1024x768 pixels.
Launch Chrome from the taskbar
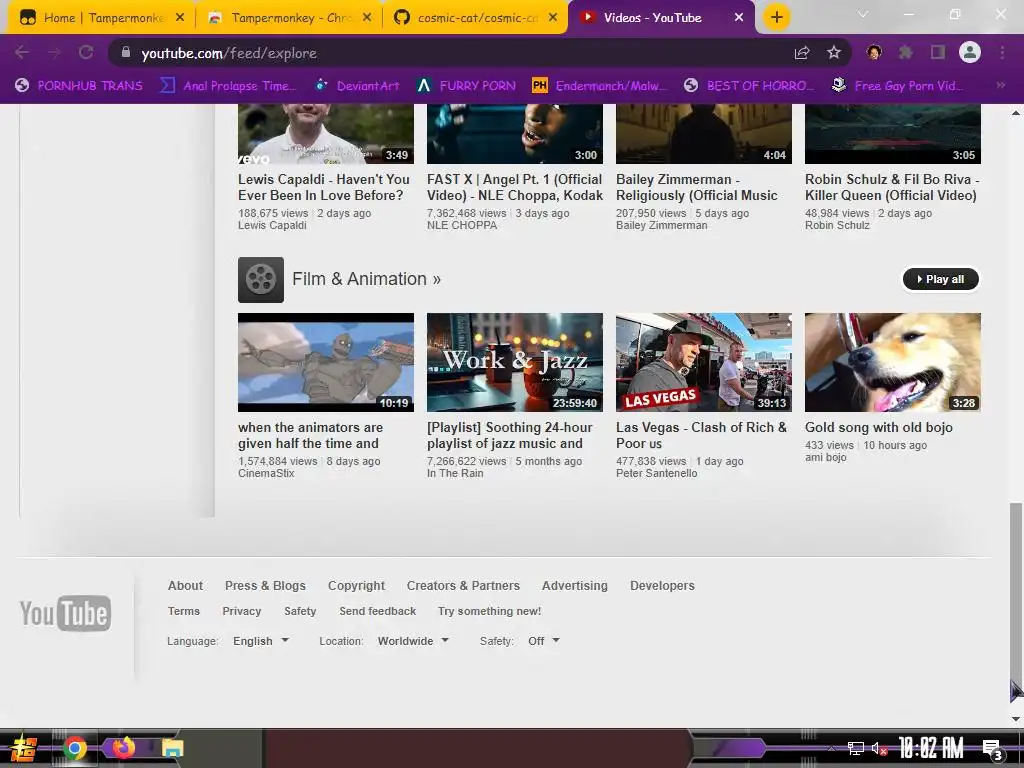pyautogui.click(x=75, y=748)
